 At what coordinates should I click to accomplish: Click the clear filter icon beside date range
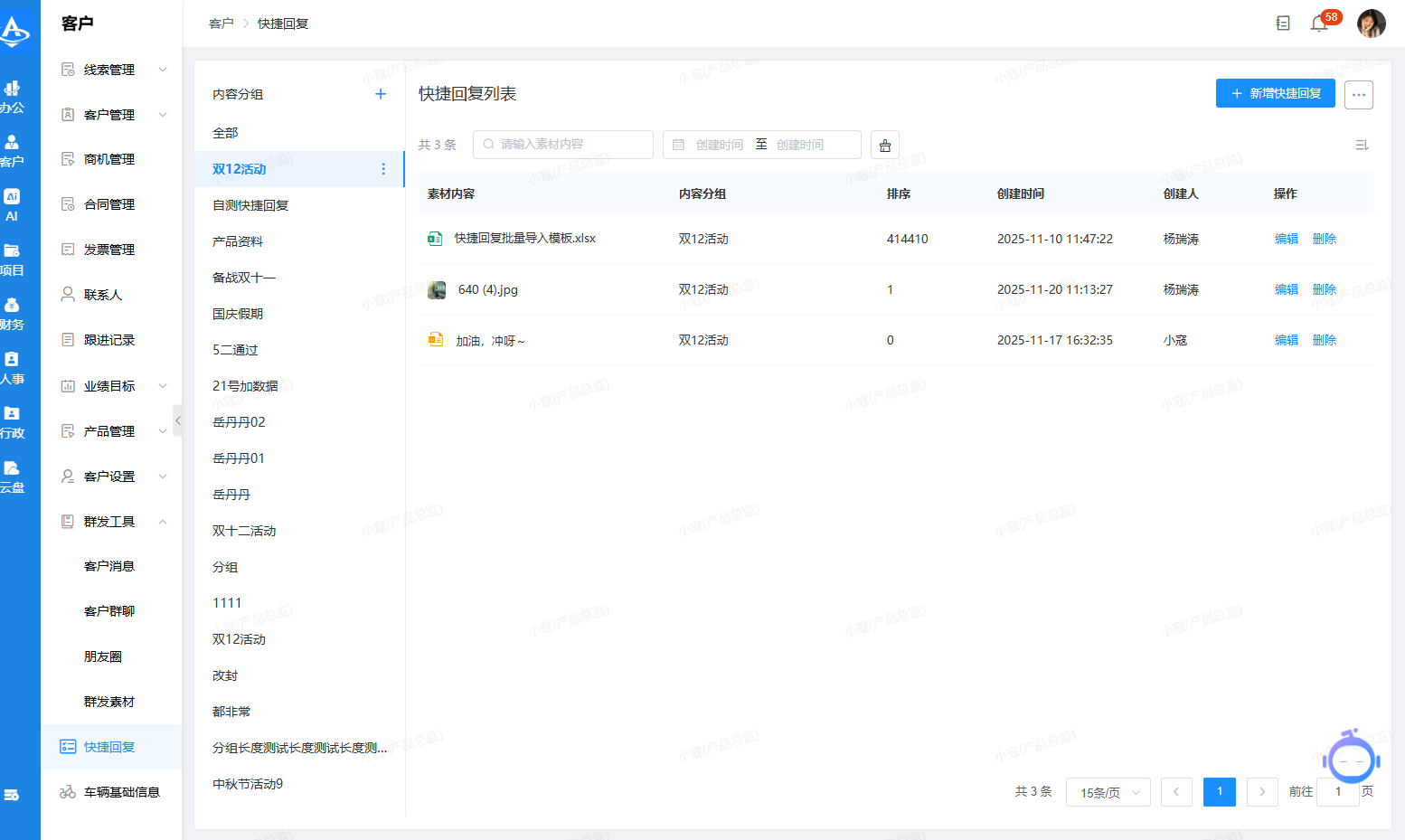[x=884, y=145]
